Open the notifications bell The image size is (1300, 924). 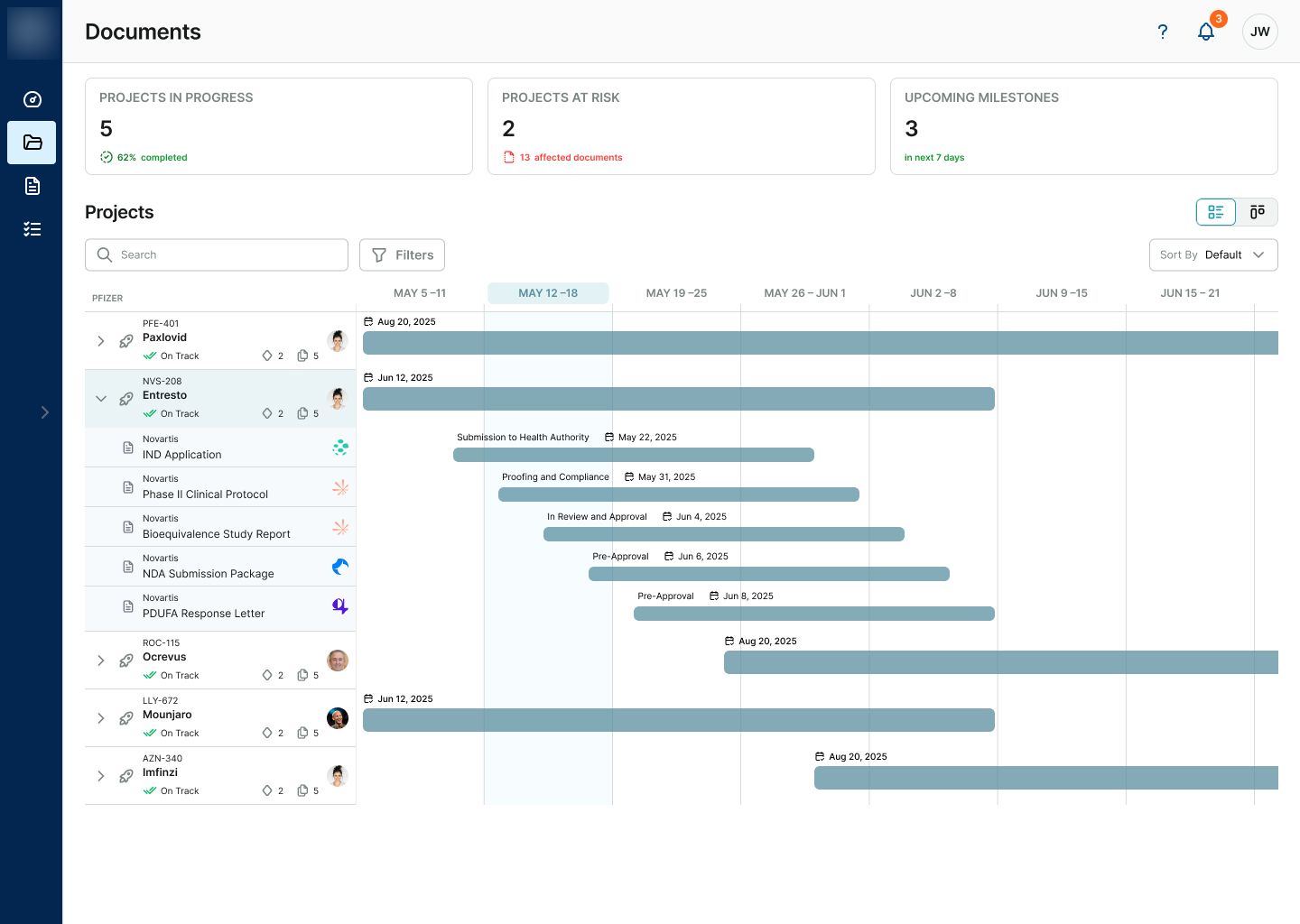click(1206, 32)
